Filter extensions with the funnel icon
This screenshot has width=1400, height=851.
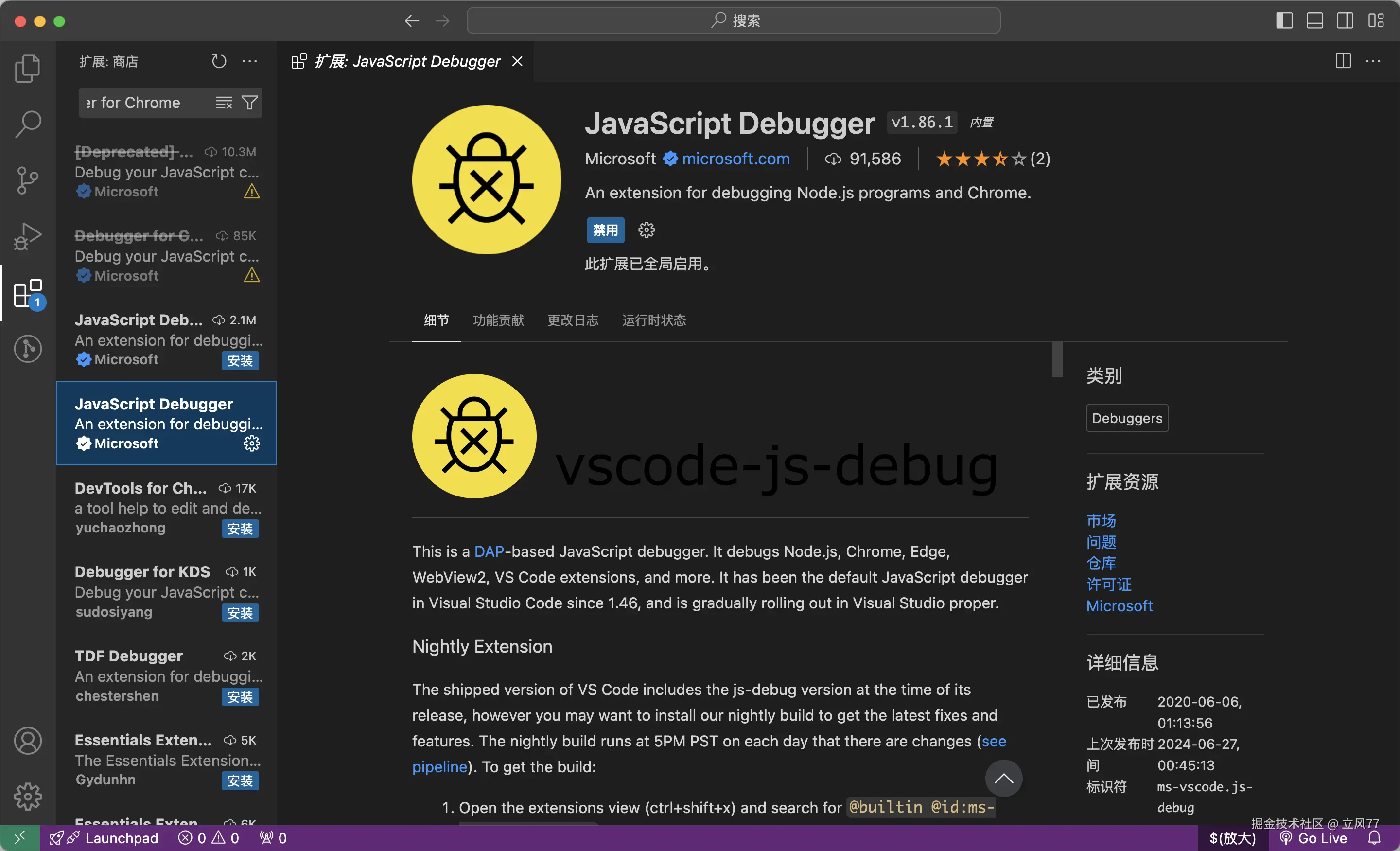[249, 102]
